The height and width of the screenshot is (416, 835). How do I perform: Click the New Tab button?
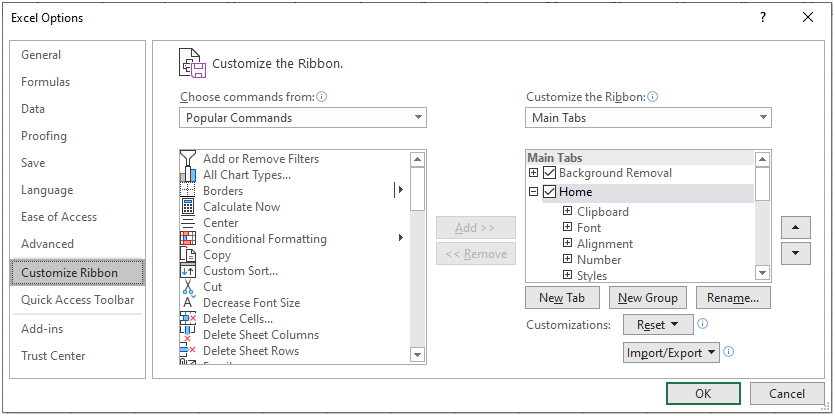click(562, 298)
